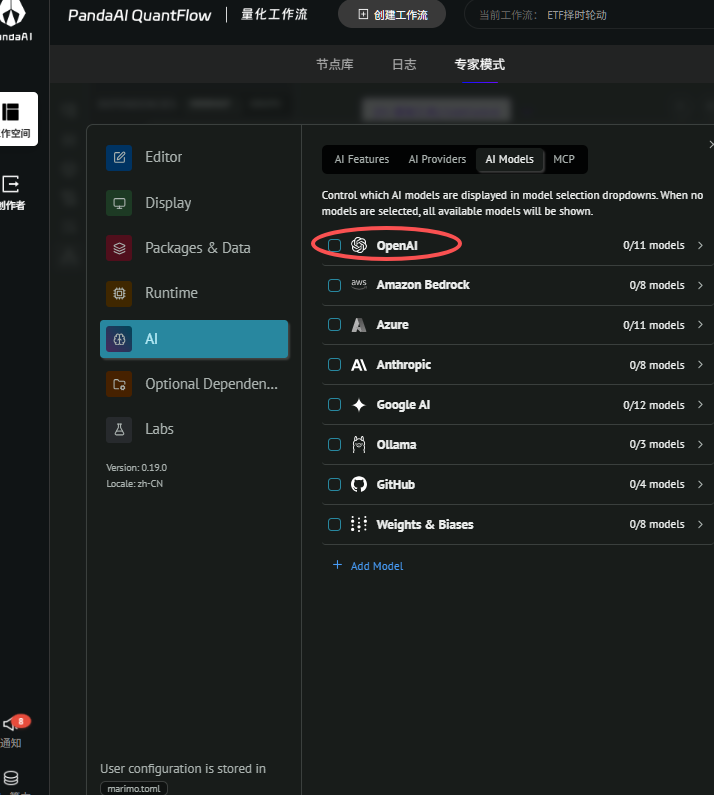Screen dimensions: 714x795
Task: Click the GitHub octocat icon
Action: [359, 485]
